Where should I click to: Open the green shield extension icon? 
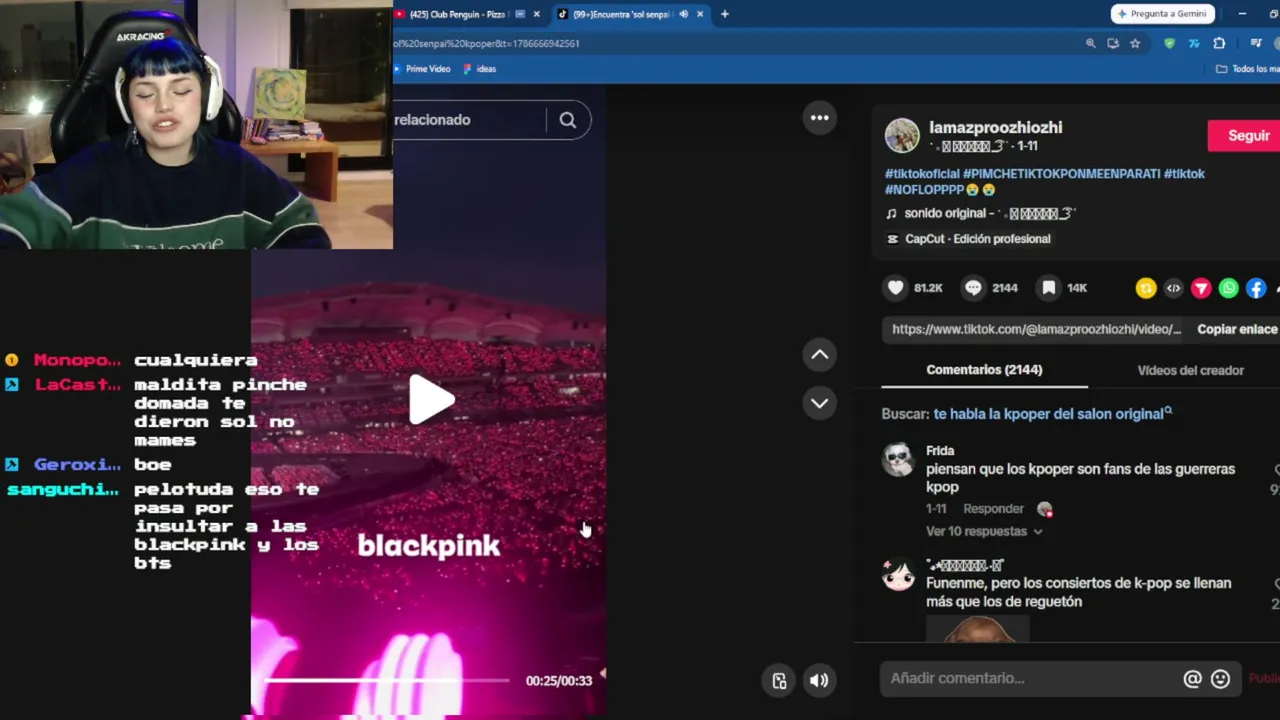1170,44
